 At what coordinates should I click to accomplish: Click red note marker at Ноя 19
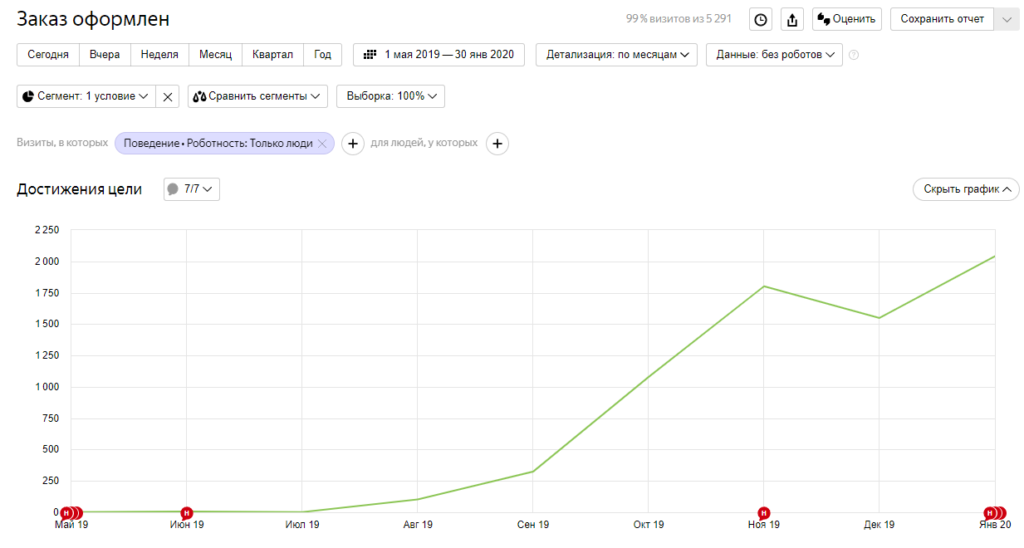coord(763,513)
